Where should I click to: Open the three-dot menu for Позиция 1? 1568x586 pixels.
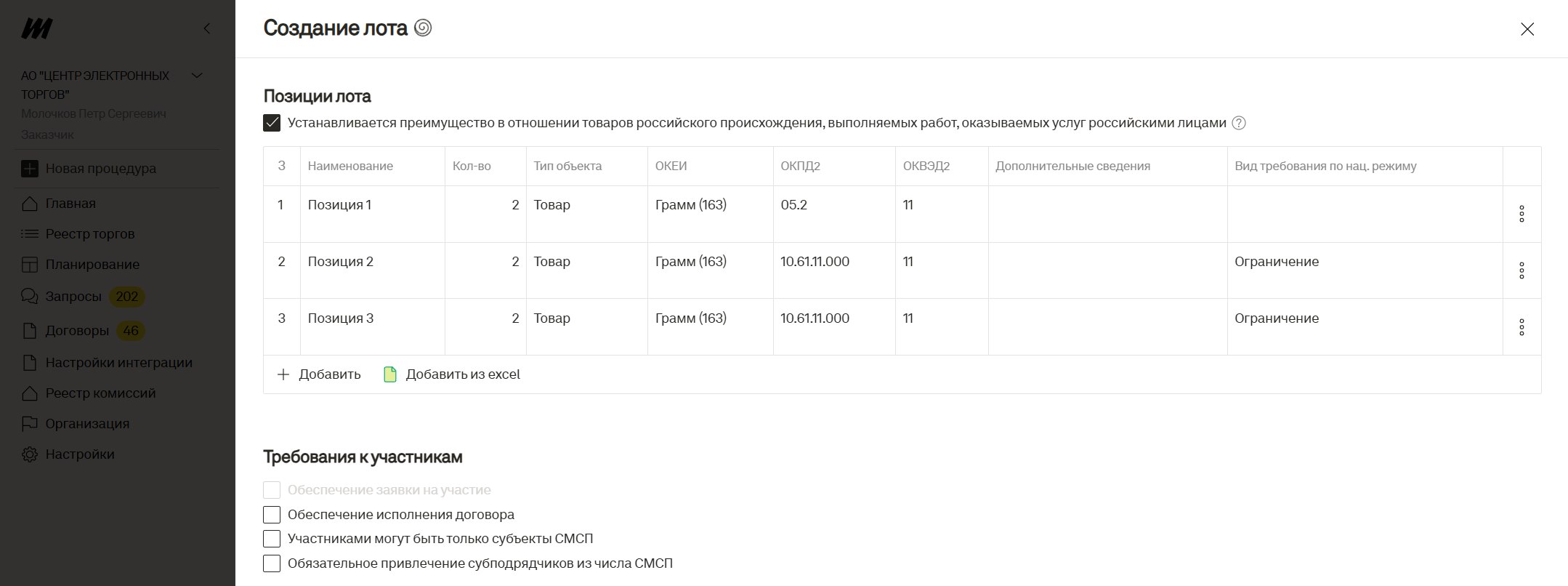click(1521, 214)
